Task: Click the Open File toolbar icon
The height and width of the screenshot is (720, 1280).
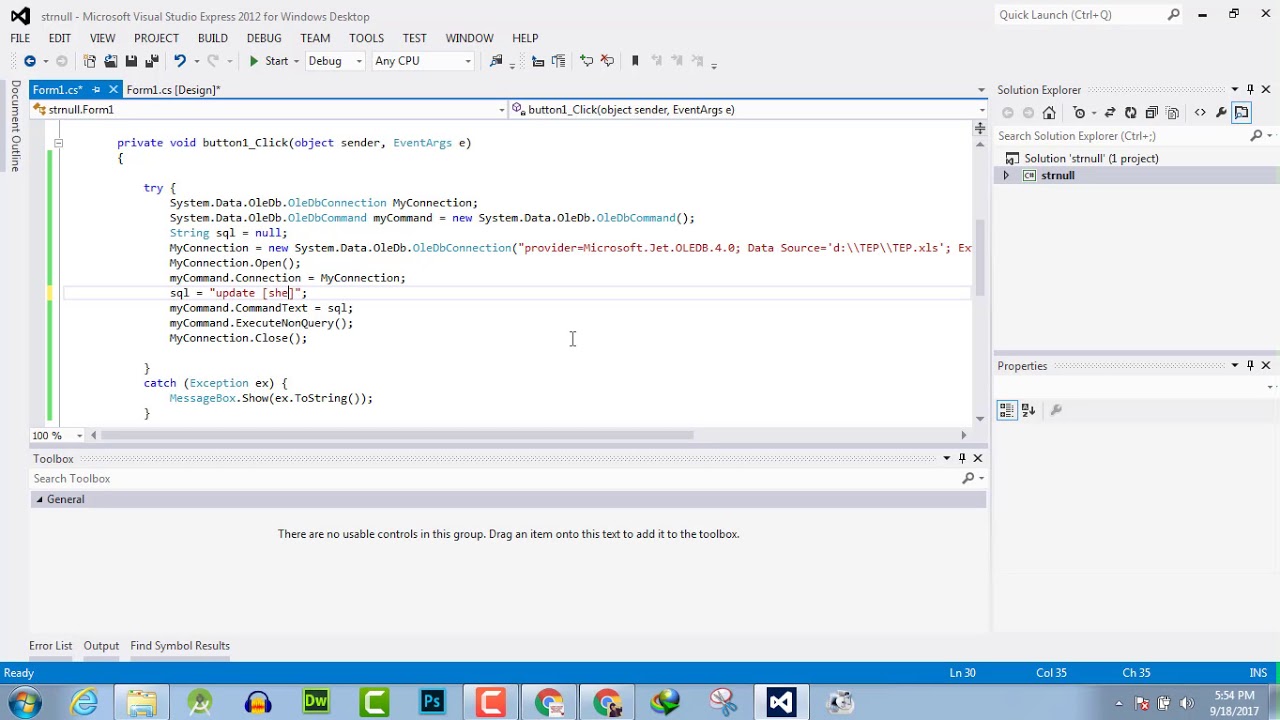Action: (x=110, y=61)
